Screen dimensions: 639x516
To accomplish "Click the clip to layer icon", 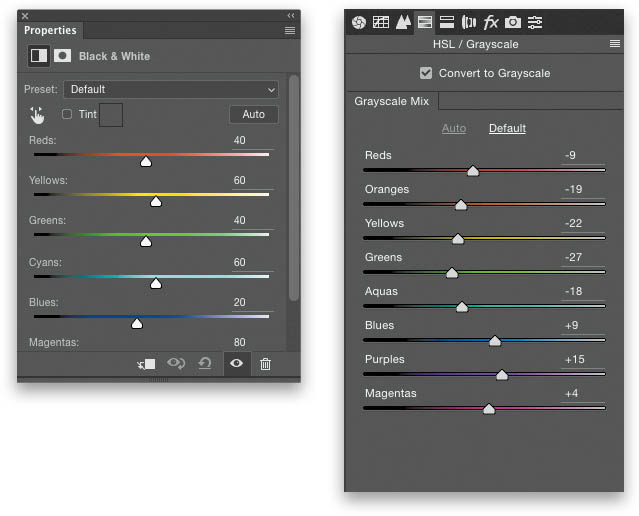I will tap(146, 364).
